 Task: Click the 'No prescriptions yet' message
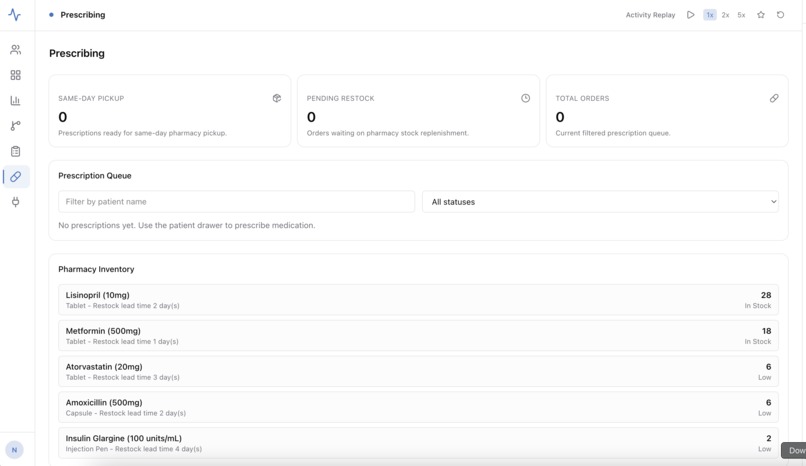click(x=187, y=225)
